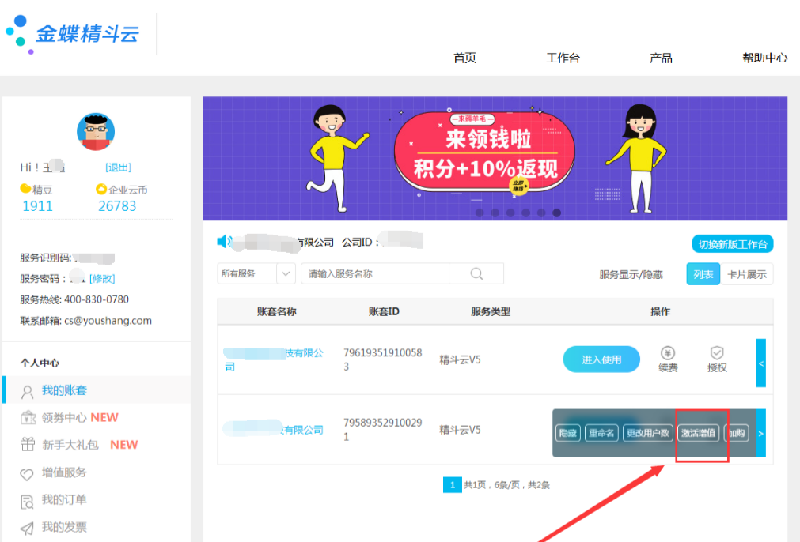Switch to 卡片展示 card view

(x=746, y=274)
